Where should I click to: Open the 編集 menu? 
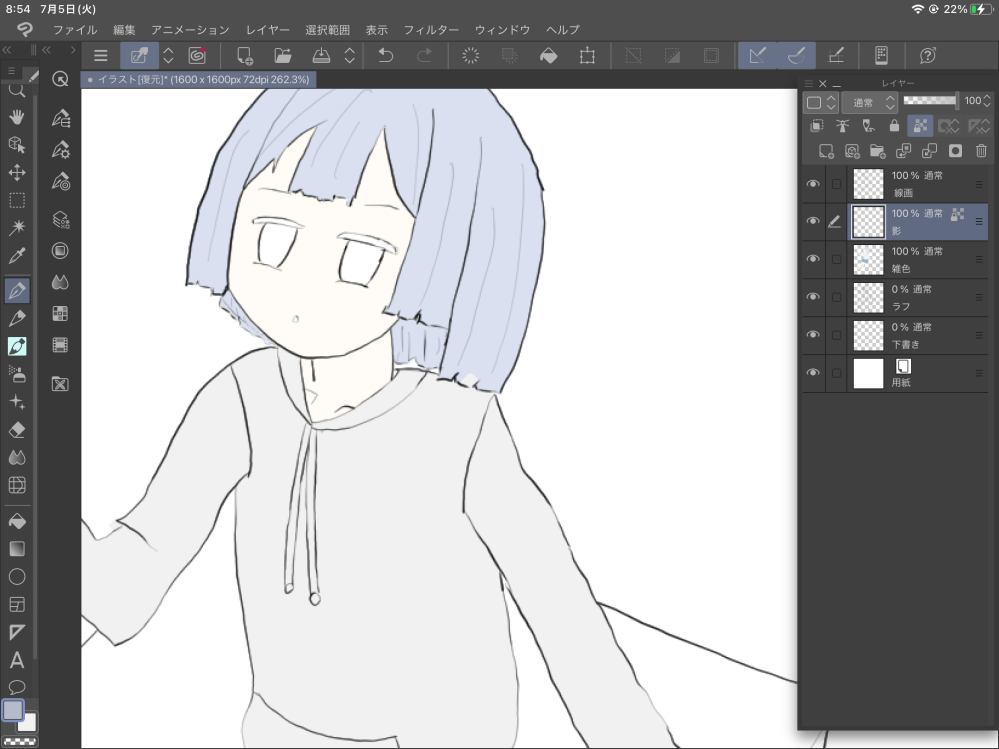coord(124,30)
